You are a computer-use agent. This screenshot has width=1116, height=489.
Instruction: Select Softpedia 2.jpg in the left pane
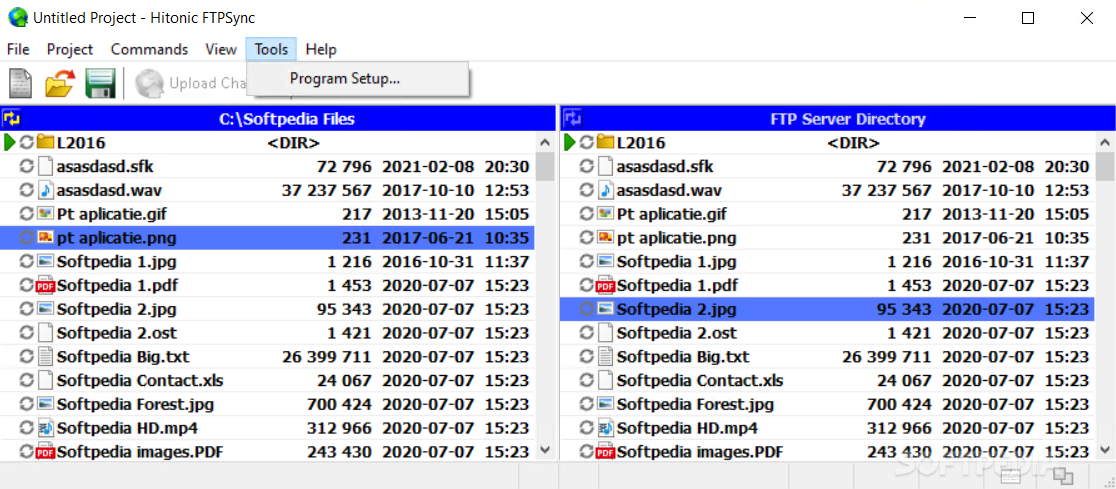click(268, 309)
